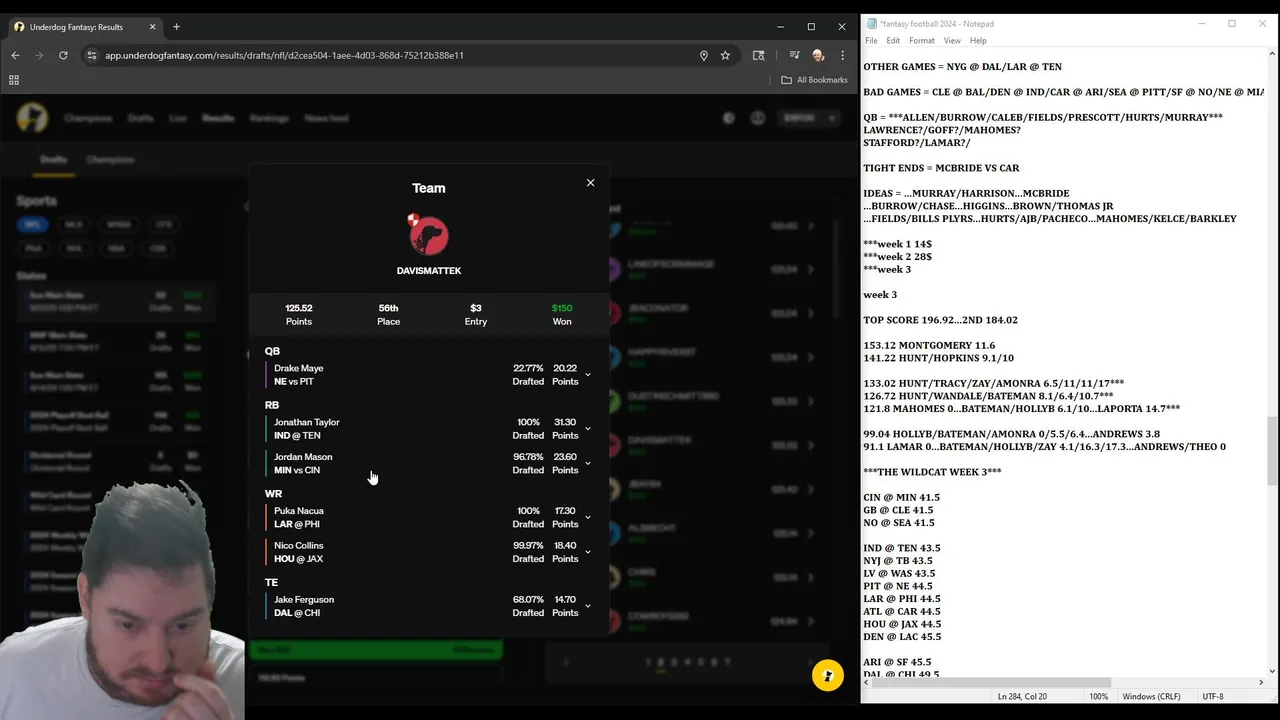Viewport: 1280px width, 720px height.
Task: Click the Puka Nacua player name
Action: coord(299,511)
